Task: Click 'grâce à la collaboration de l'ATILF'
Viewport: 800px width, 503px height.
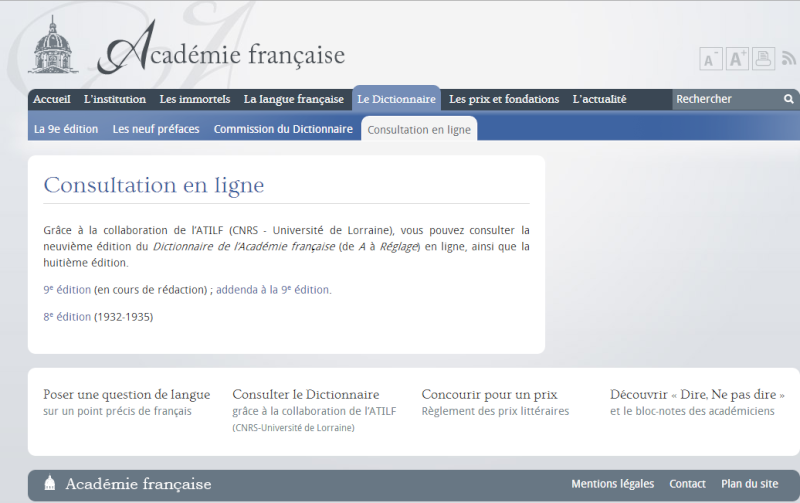Action: (x=314, y=411)
